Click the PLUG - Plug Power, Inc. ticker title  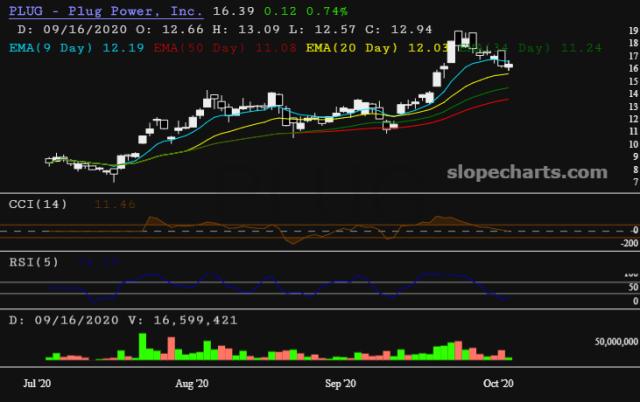pos(105,11)
